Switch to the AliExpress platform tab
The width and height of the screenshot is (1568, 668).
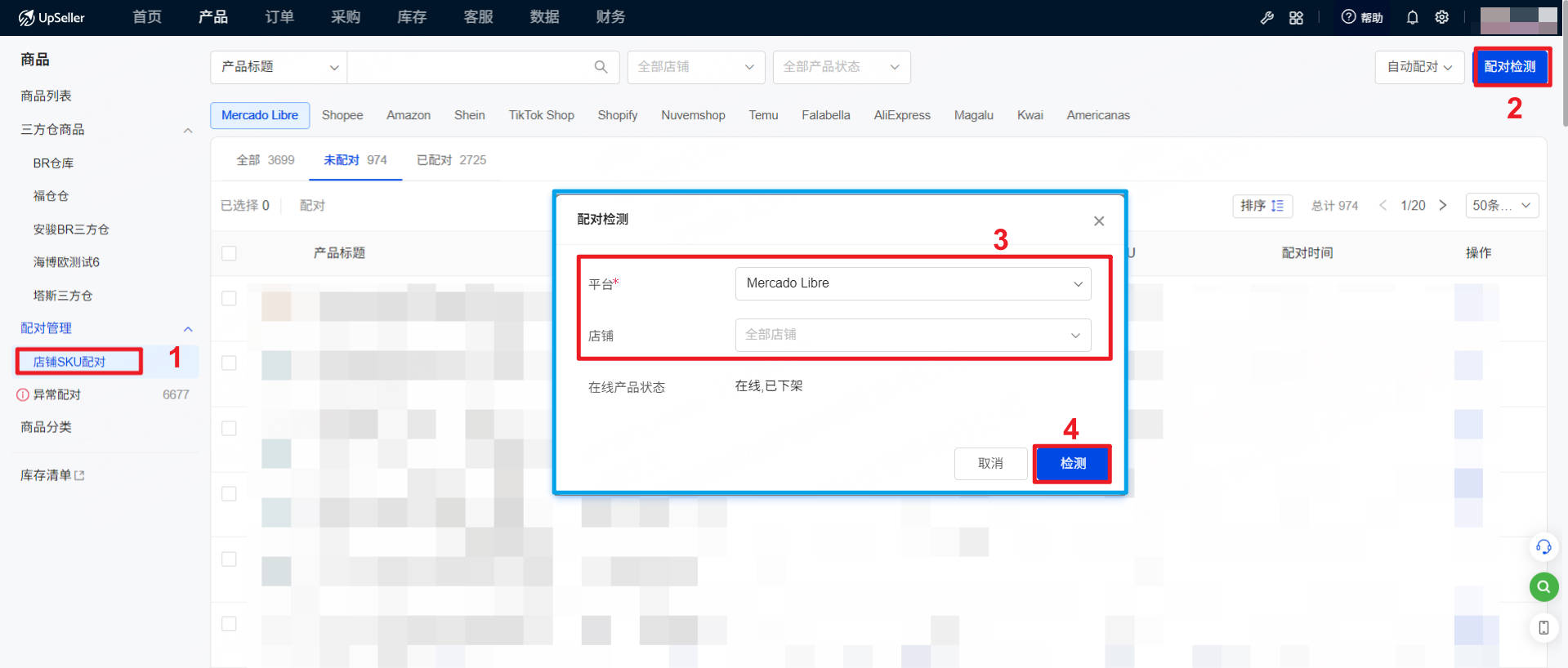pos(902,115)
